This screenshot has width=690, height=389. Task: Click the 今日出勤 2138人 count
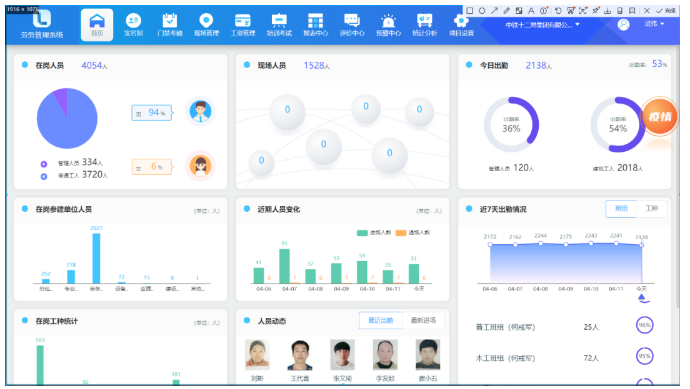pyautogui.click(x=539, y=66)
